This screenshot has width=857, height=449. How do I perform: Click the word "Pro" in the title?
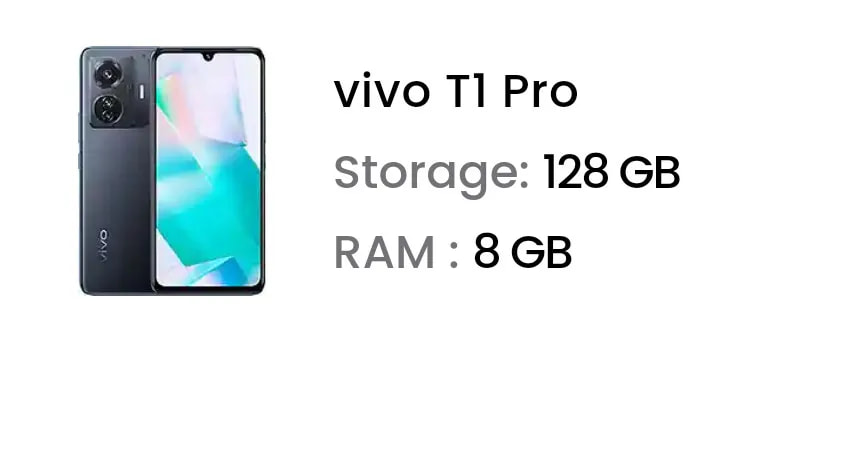pos(540,92)
